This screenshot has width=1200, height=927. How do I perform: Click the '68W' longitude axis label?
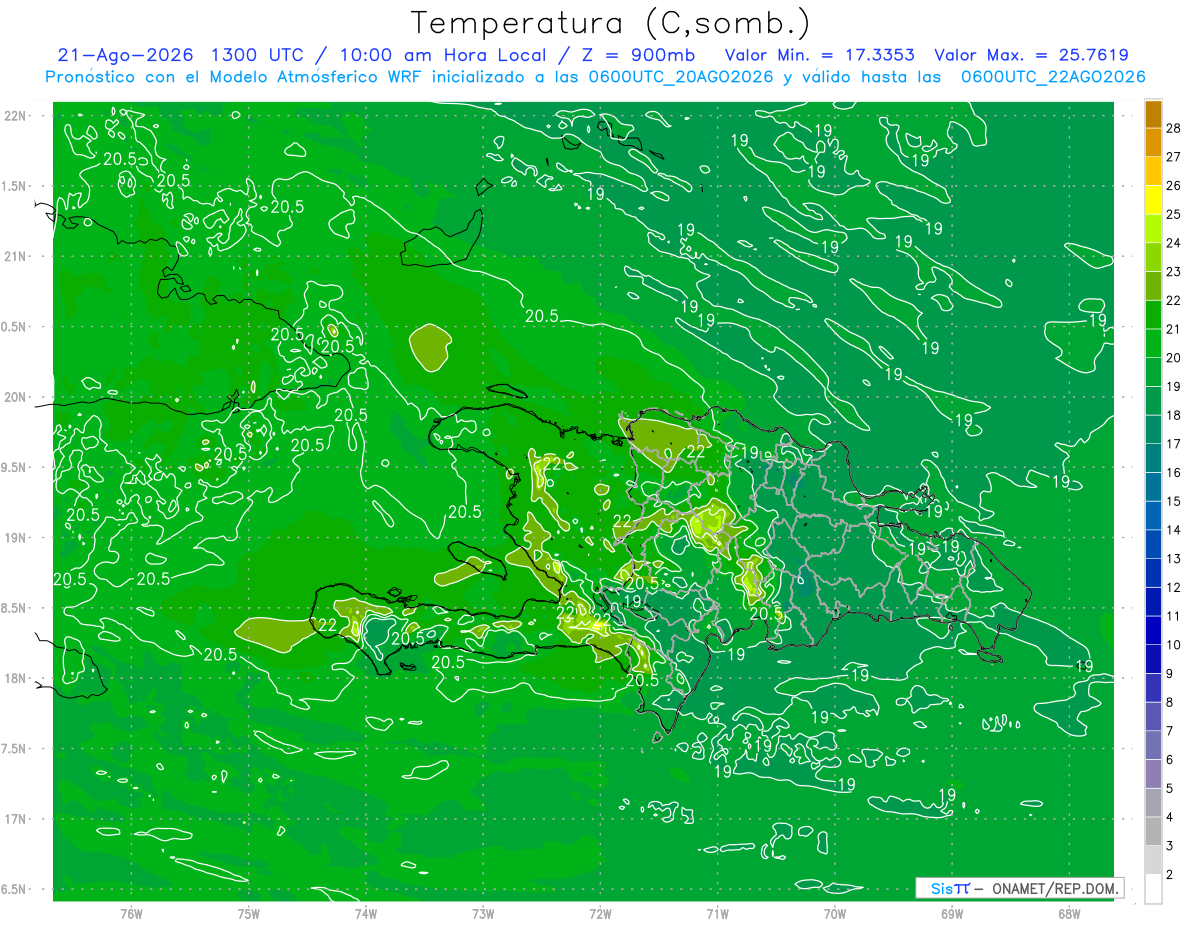1069,914
